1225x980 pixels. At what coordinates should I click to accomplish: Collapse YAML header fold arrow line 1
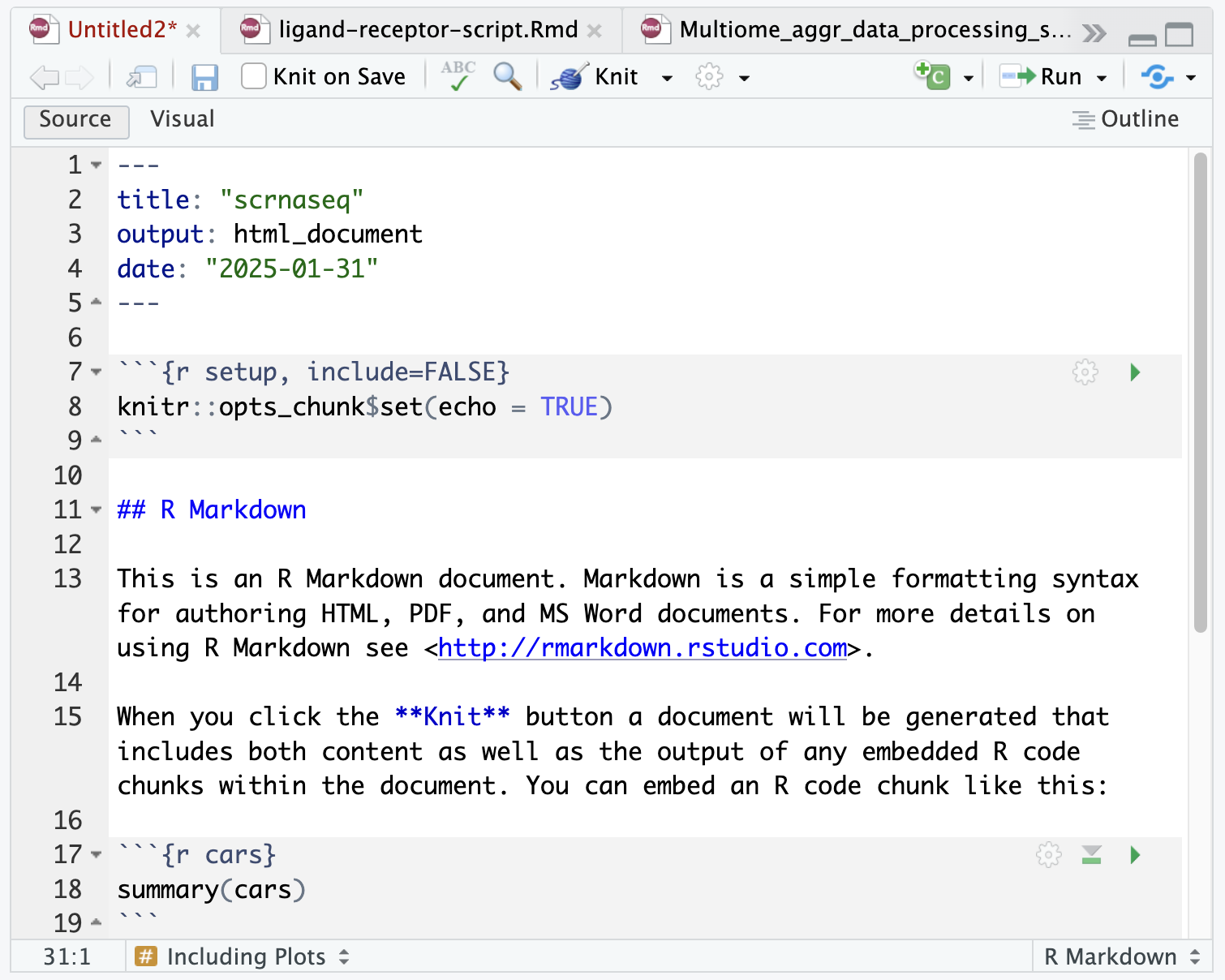97,165
